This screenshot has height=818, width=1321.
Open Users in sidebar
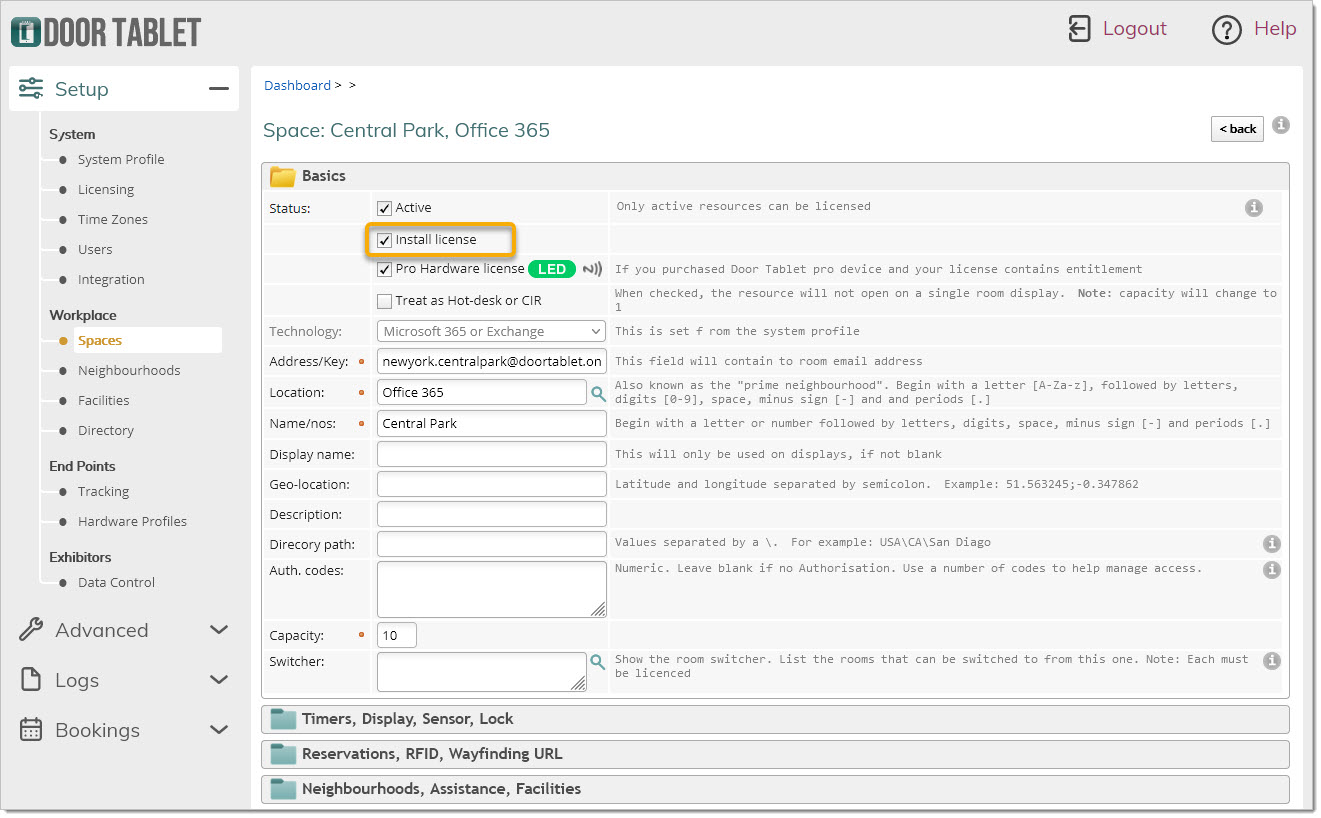coord(95,250)
